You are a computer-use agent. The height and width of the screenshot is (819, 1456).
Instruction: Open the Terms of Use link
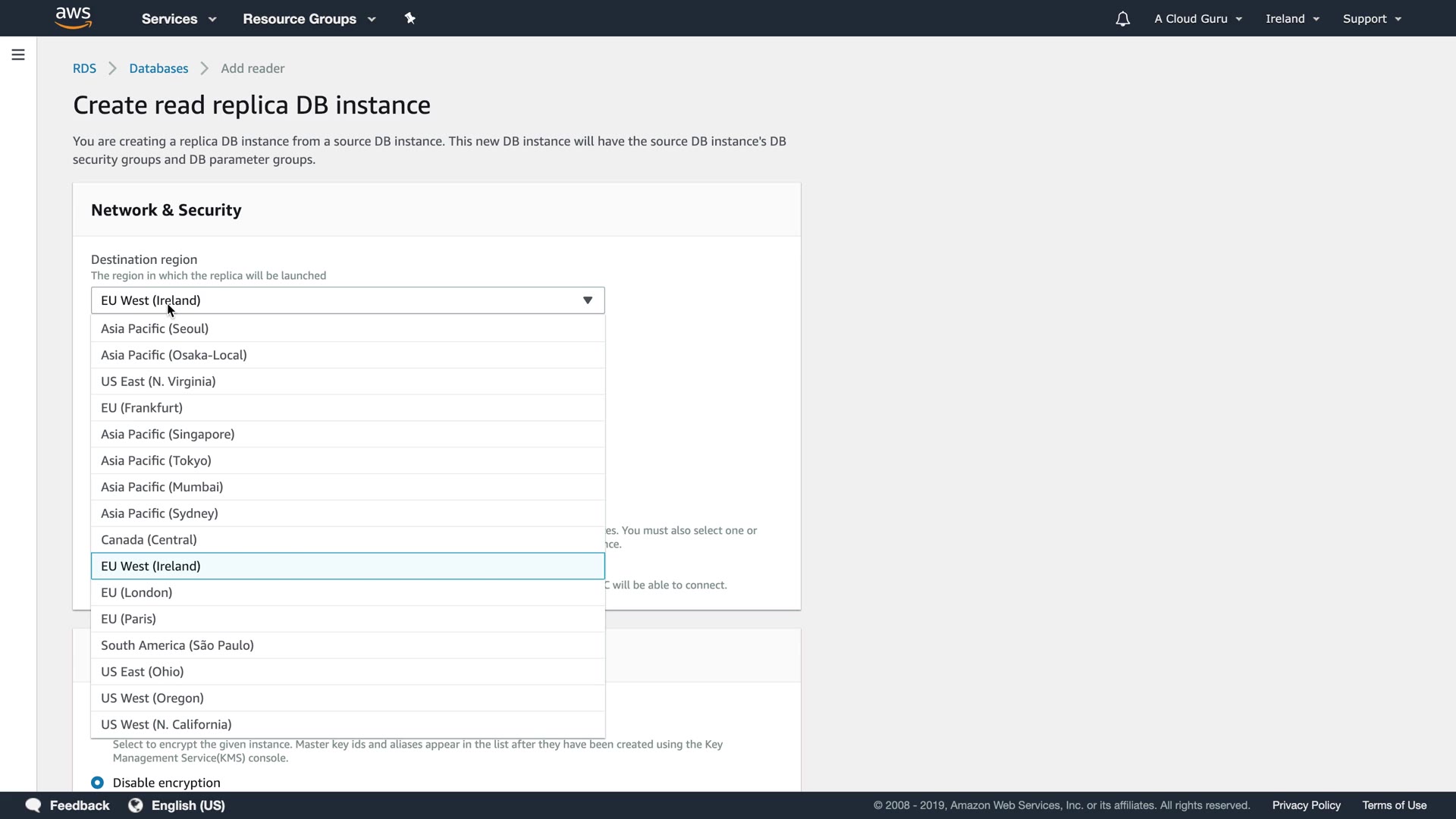click(1394, 805)
